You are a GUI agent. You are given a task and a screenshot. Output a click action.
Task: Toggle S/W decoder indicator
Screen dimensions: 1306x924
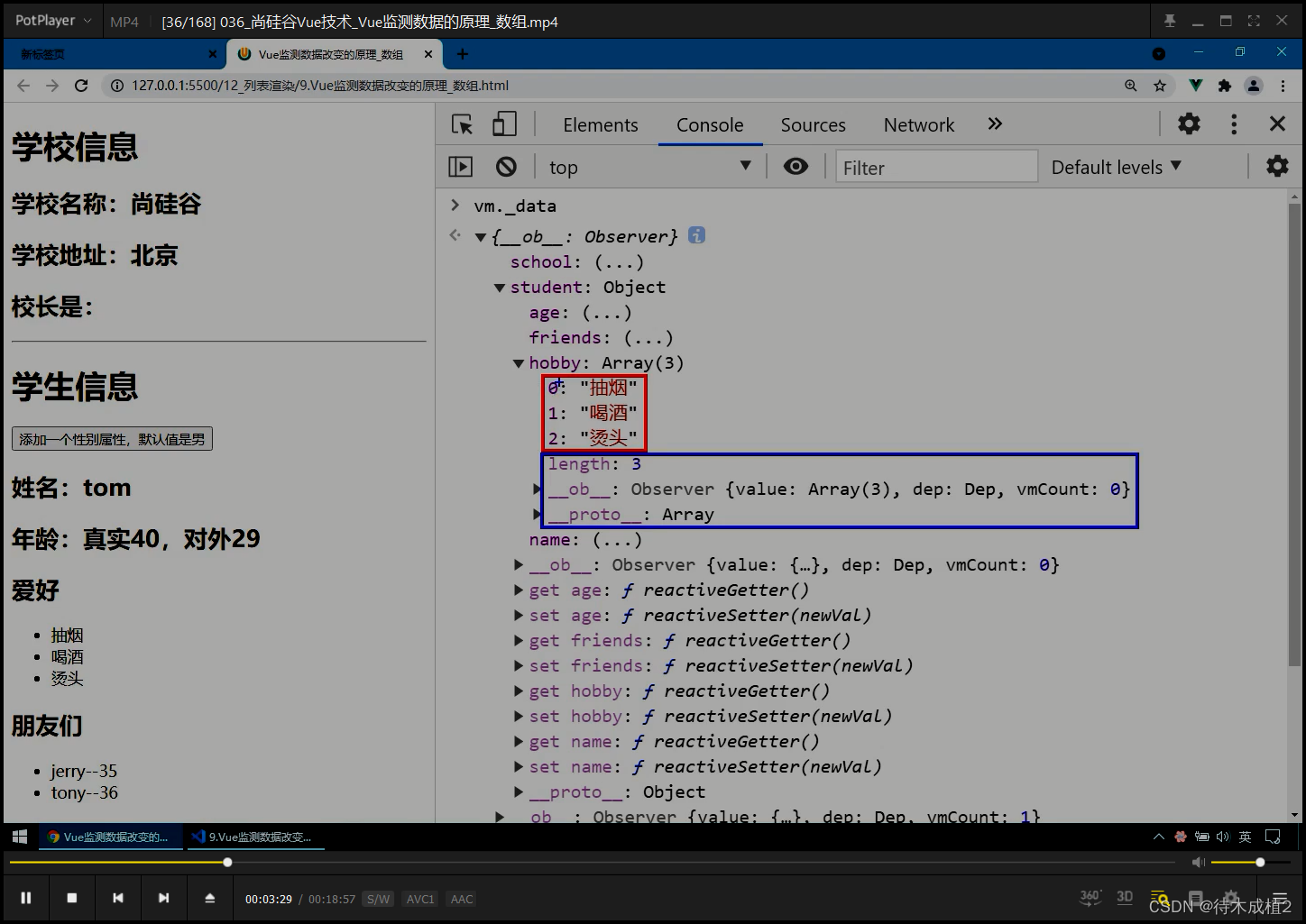(x=378, y=899)
